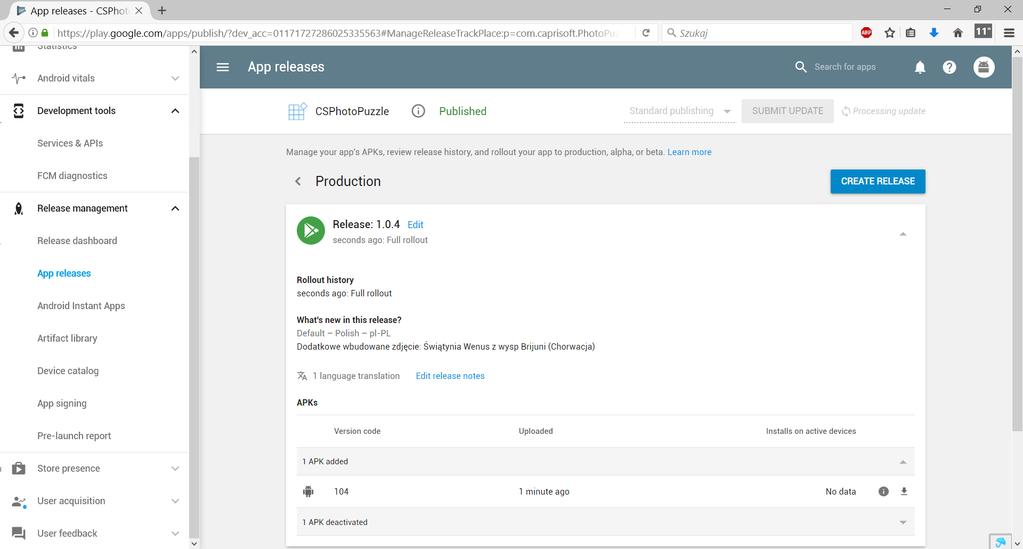Screen dimensions: 1023x549
Task: Click the Android vitals pulse icon
Action: click(18, 78)
